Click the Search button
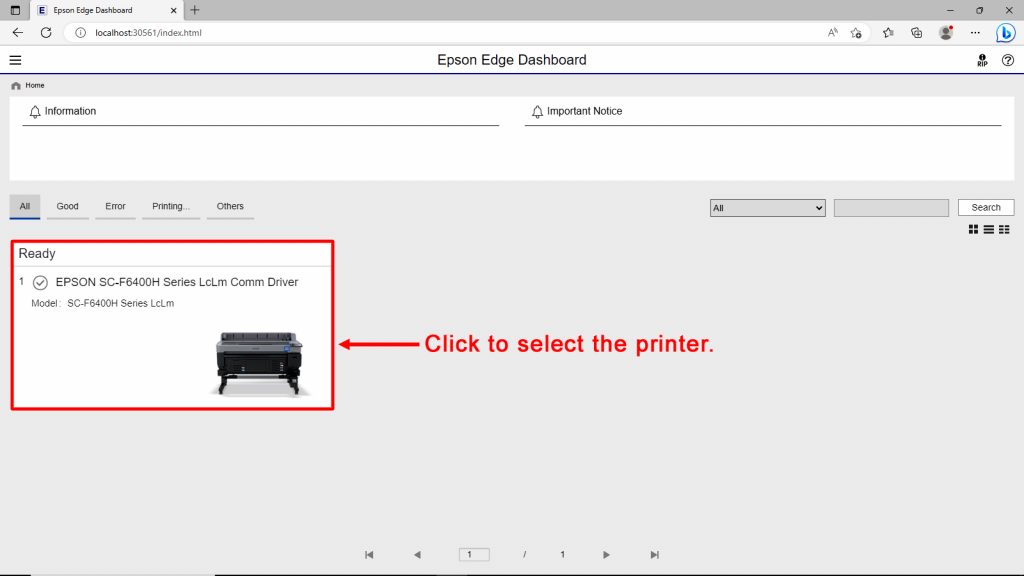The height and width of the screenshot is (576, 1024). (985, 208)
